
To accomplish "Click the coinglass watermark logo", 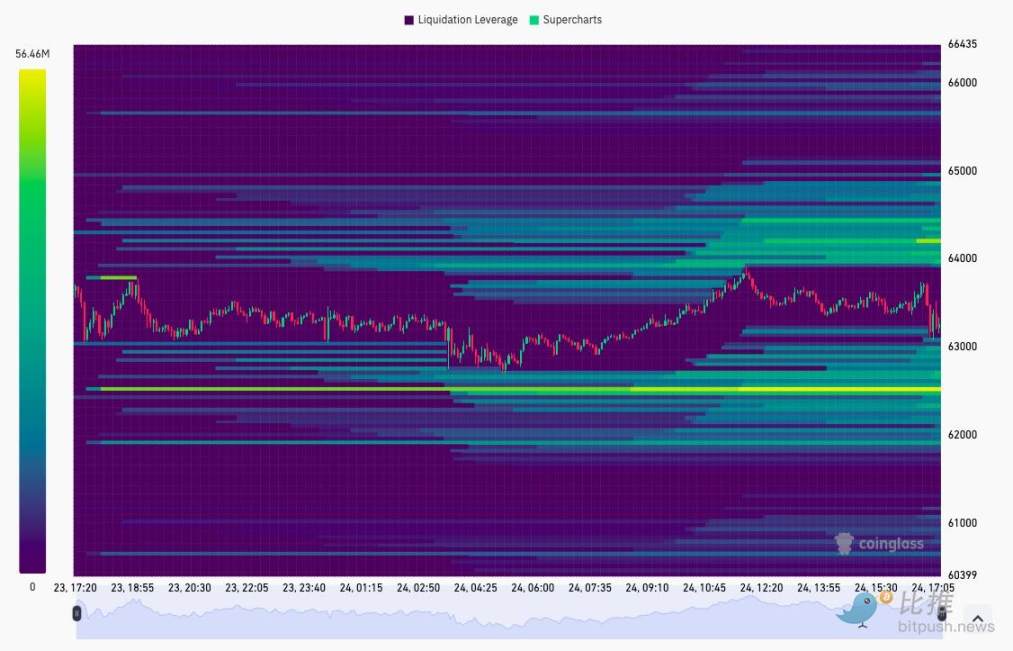I will point(880,543).
